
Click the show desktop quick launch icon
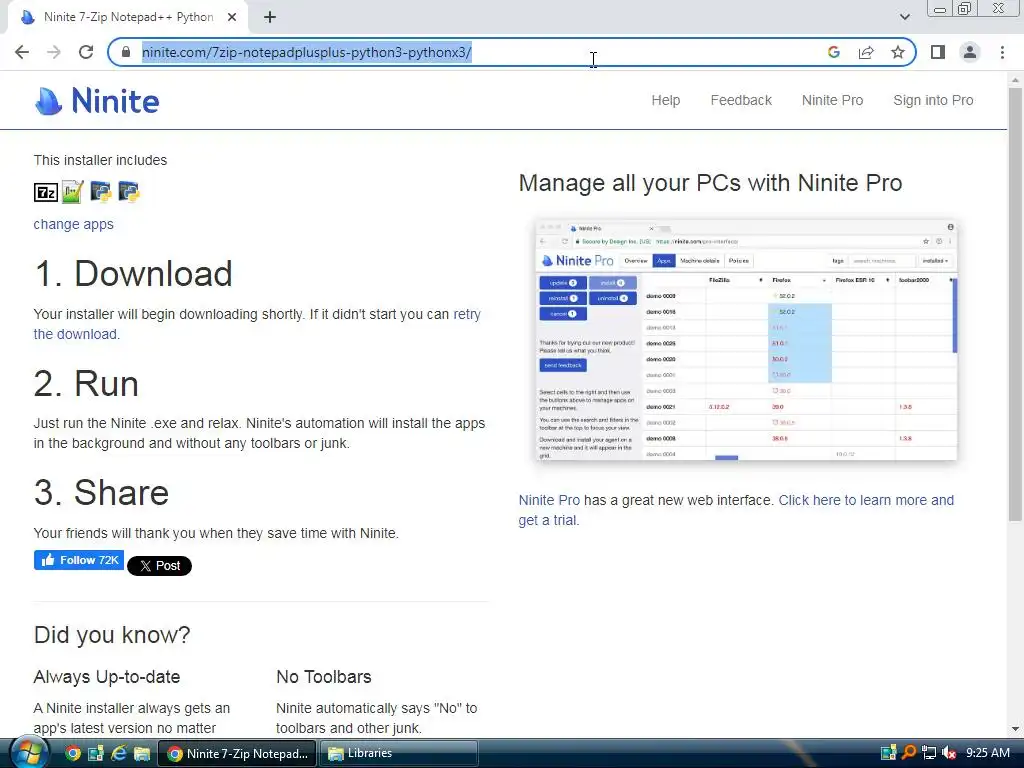96,754
